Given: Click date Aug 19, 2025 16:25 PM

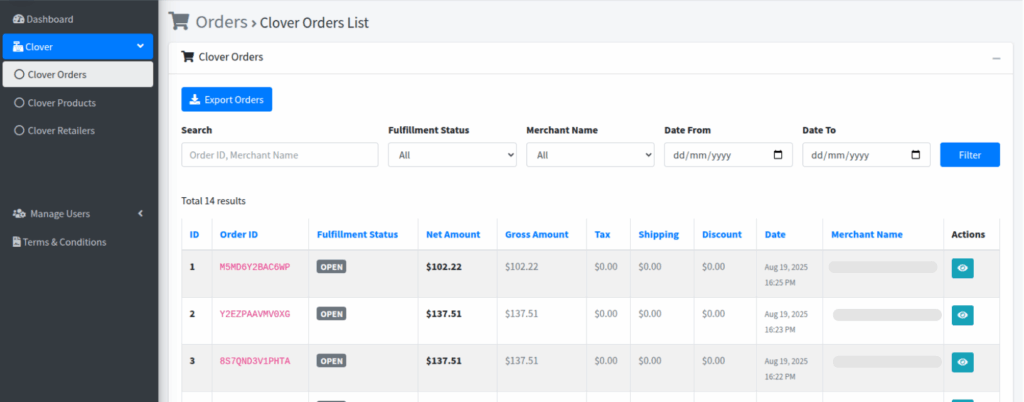Looking at the screenshot, I should [x=786, y=275].
